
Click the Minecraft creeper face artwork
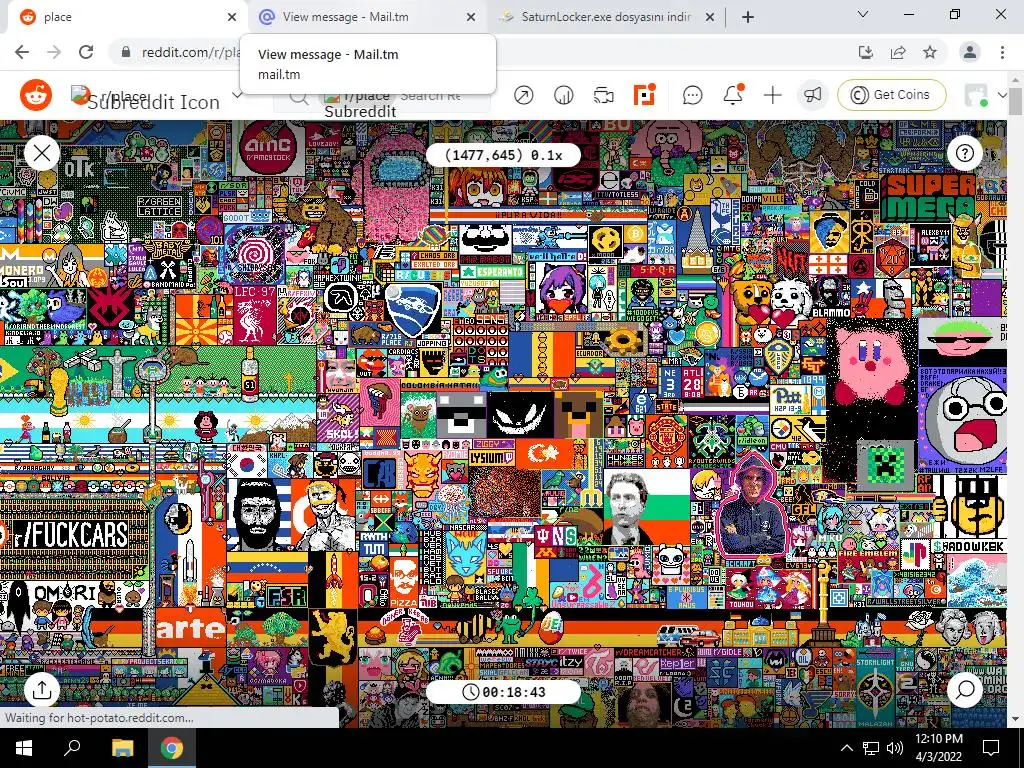885,464
